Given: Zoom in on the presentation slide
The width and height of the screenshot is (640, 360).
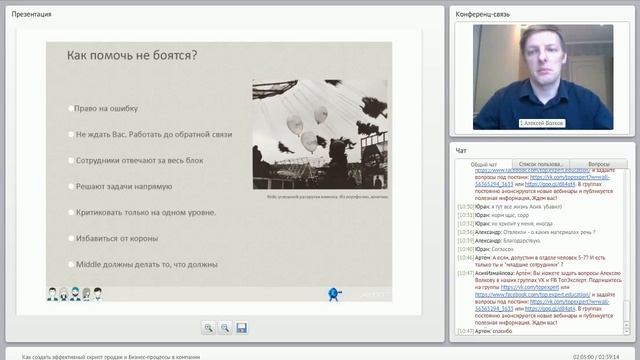Looking at the screenshot, I should point(209,328).
